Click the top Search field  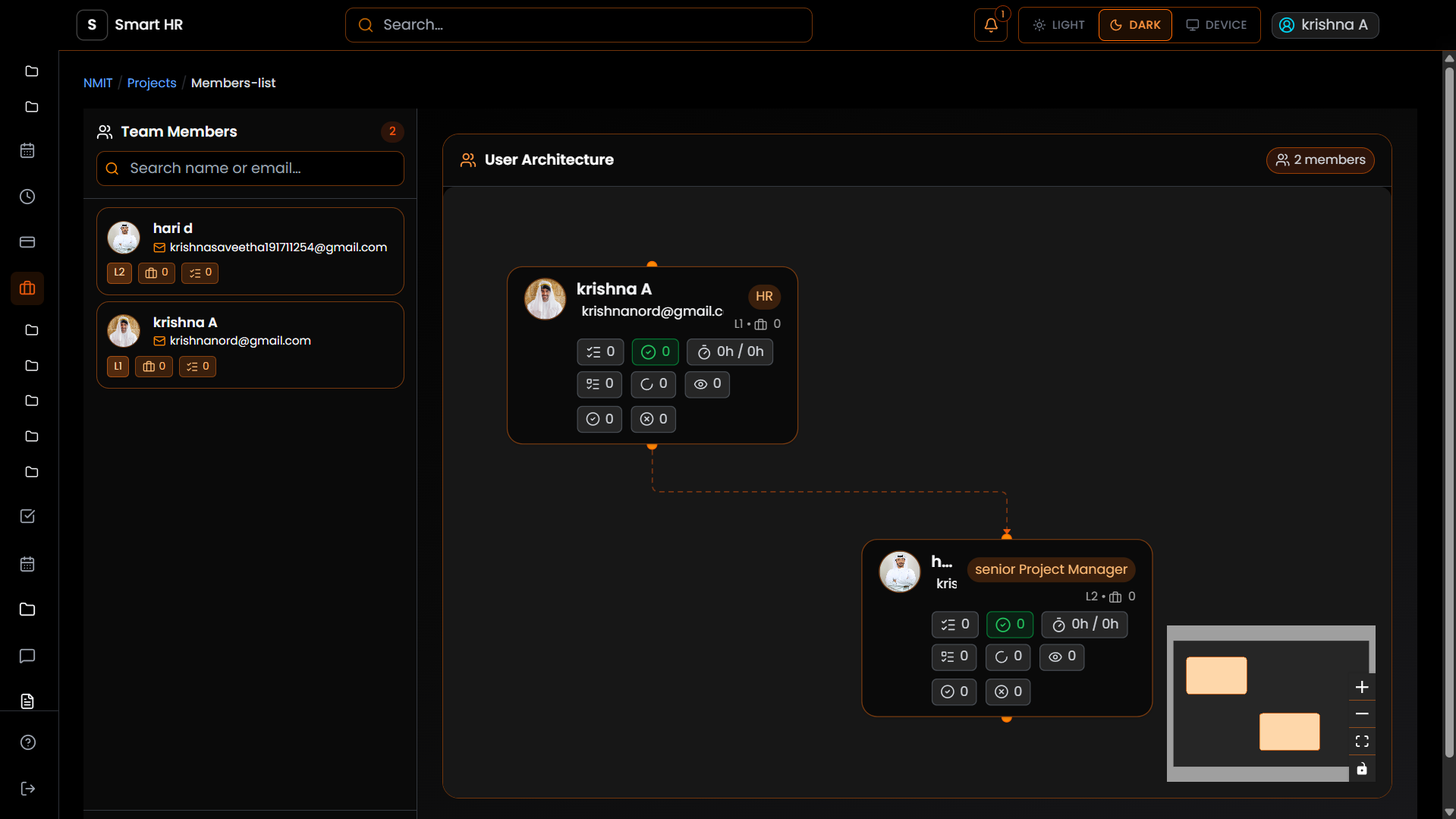578,25
